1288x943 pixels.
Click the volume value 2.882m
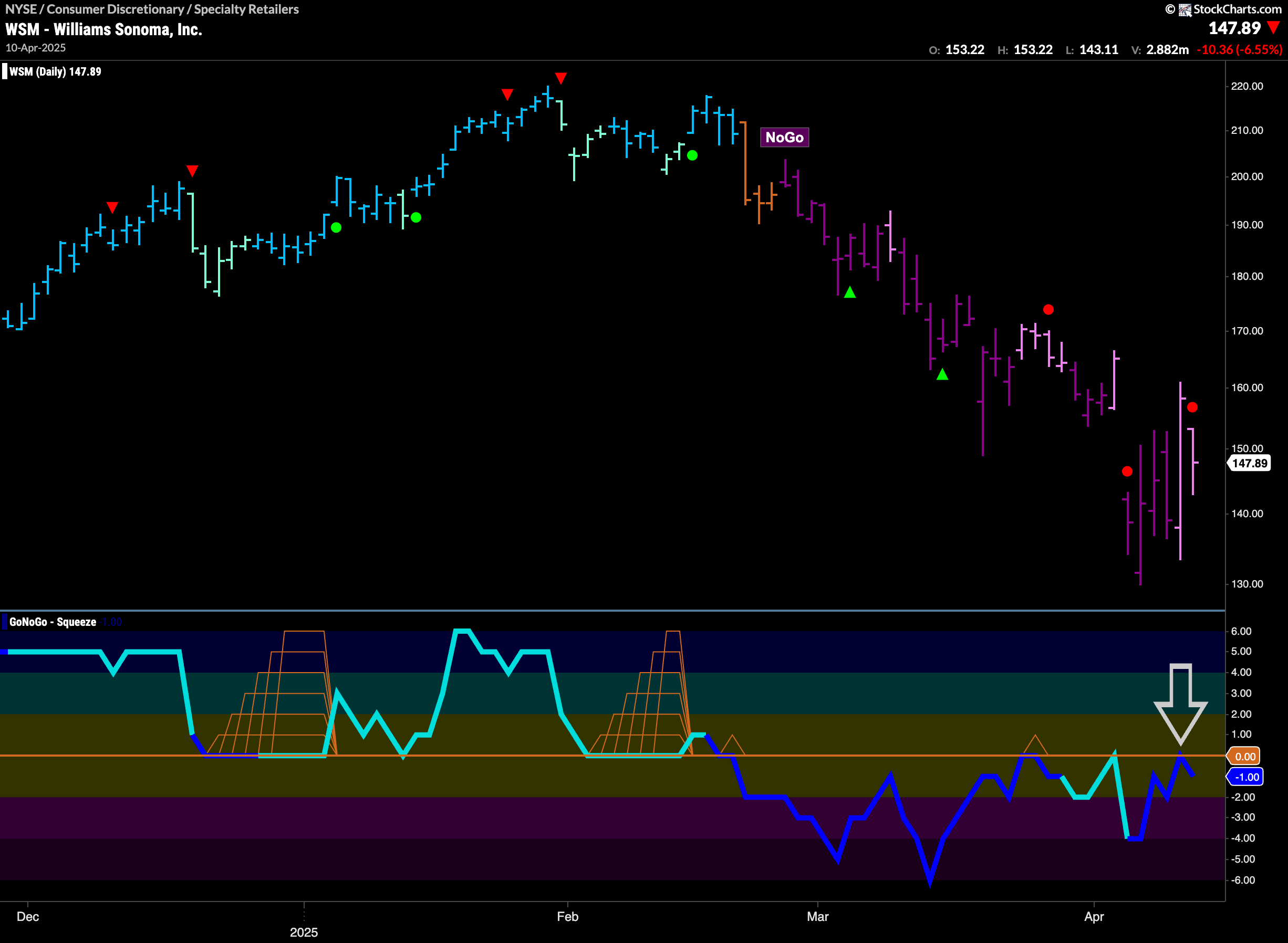click(1168, 50)
